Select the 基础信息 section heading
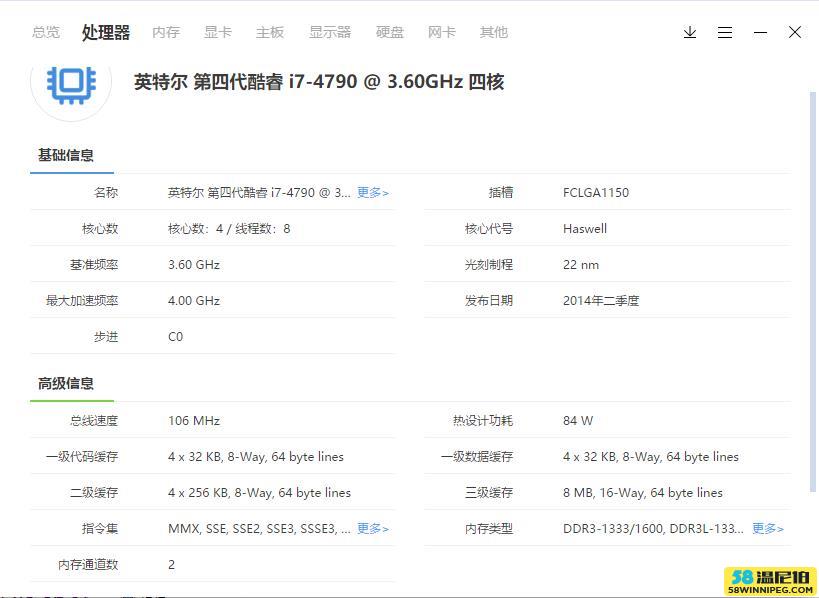The height and width of the screenshot is (598, 819). (x=66, y=155)
